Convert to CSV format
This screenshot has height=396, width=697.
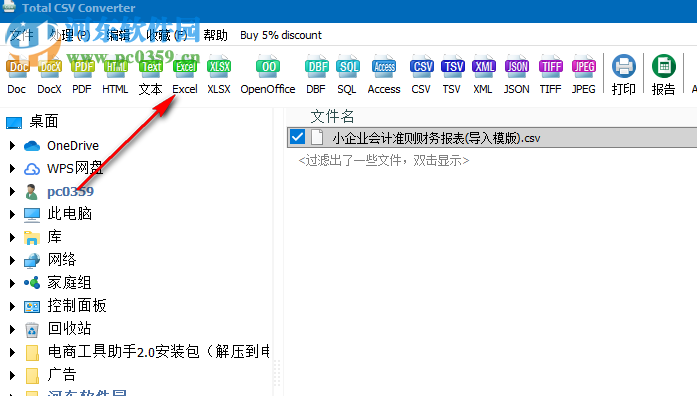click(421, 76)
